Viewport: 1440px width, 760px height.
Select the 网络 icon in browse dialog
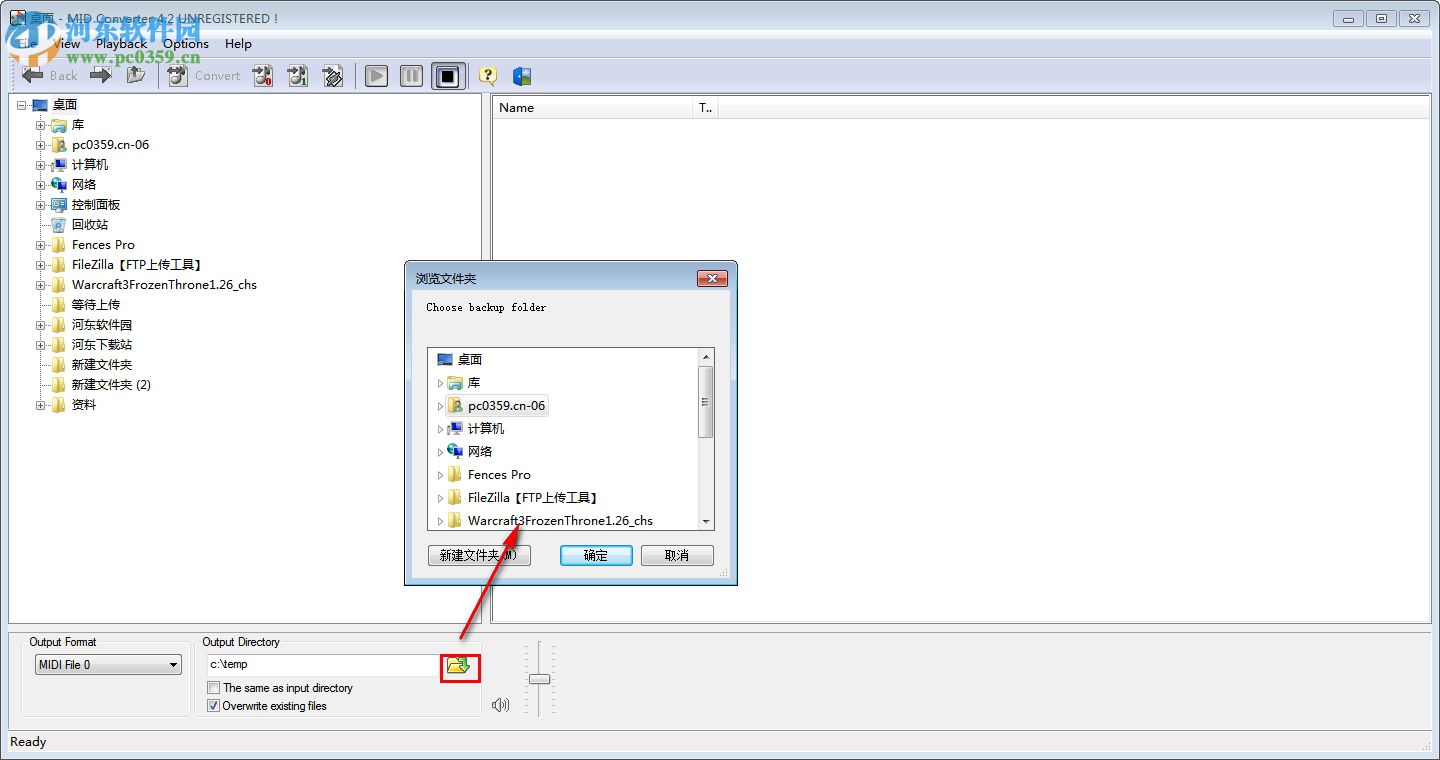pyautogui.click(x=455, y=452)
